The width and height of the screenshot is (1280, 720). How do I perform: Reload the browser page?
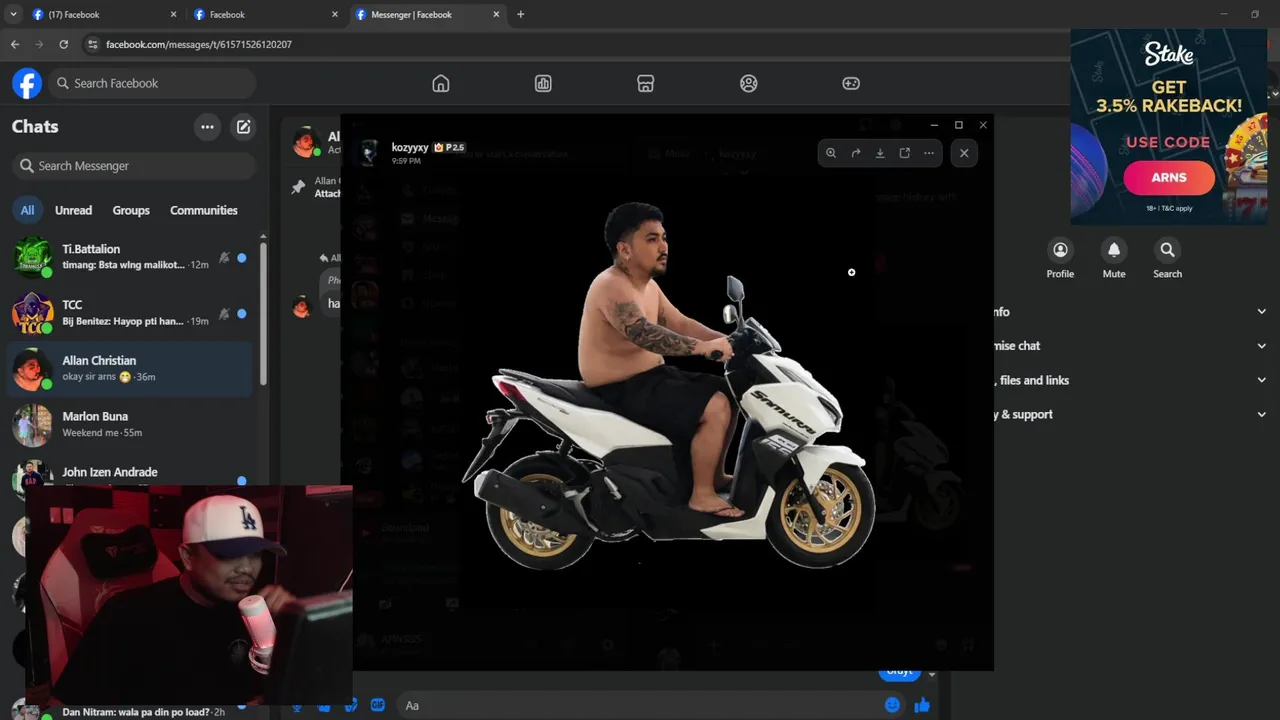(63, 44)
